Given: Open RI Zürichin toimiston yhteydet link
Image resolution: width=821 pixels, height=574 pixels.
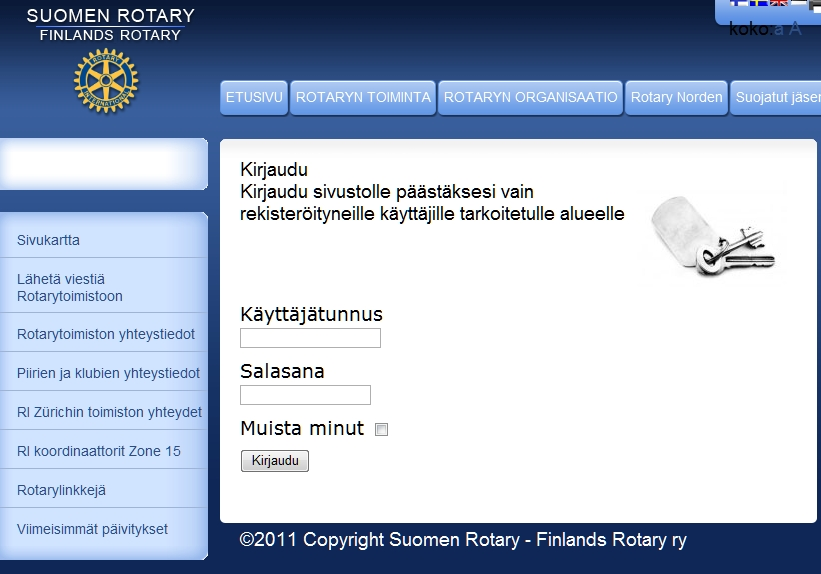Looking at the screenshot, I should (109, 412).
